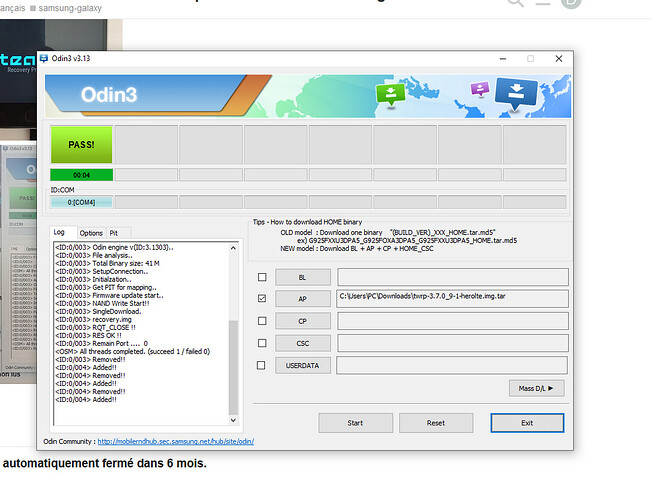Screen dimensions: 652x500
Task: Click the CP file path field
Action: 452,321
